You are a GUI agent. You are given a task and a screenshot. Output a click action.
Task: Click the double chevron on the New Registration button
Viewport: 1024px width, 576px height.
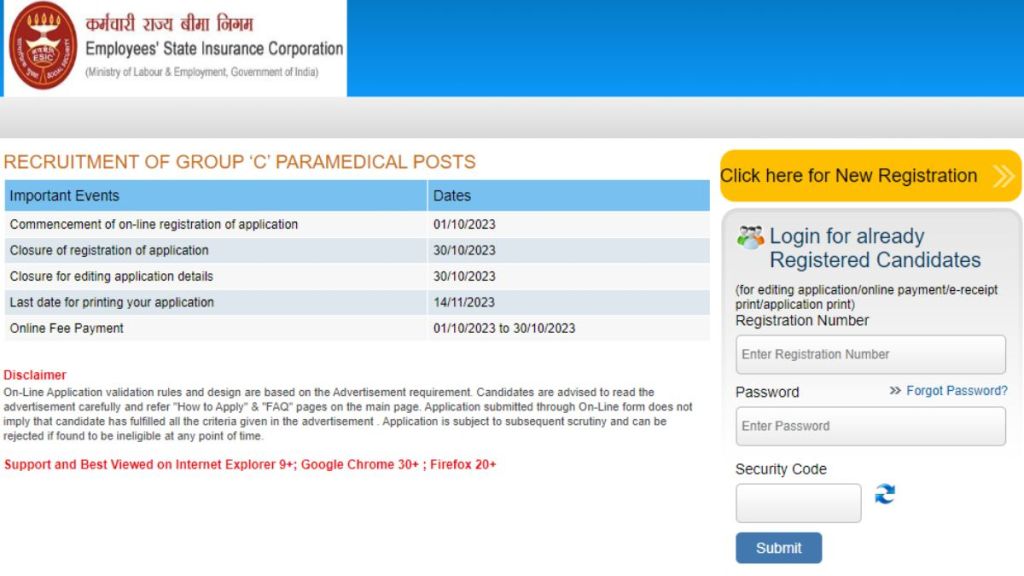(1004, 176)
